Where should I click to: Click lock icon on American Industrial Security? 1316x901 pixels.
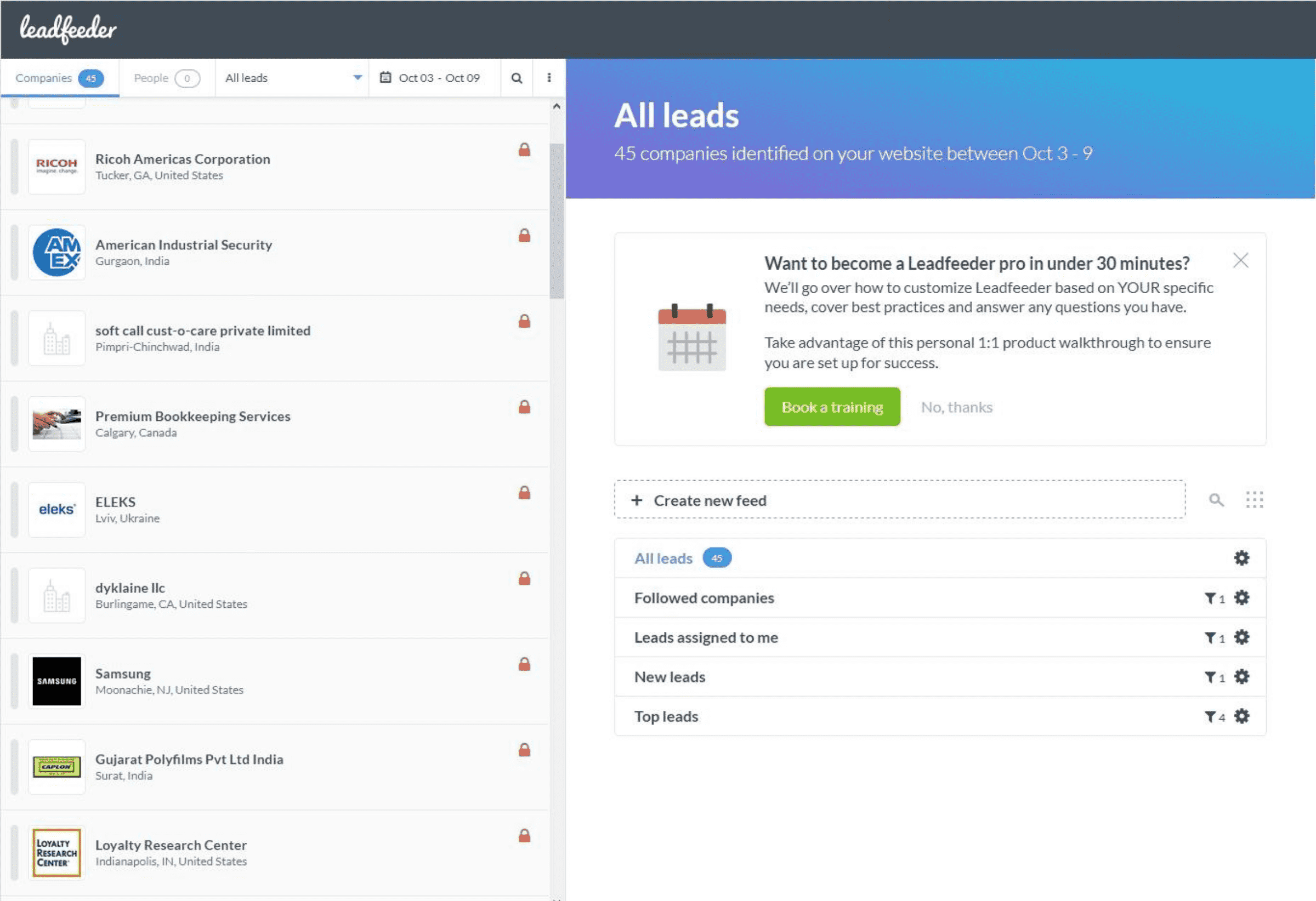click(x=524, y=235)
